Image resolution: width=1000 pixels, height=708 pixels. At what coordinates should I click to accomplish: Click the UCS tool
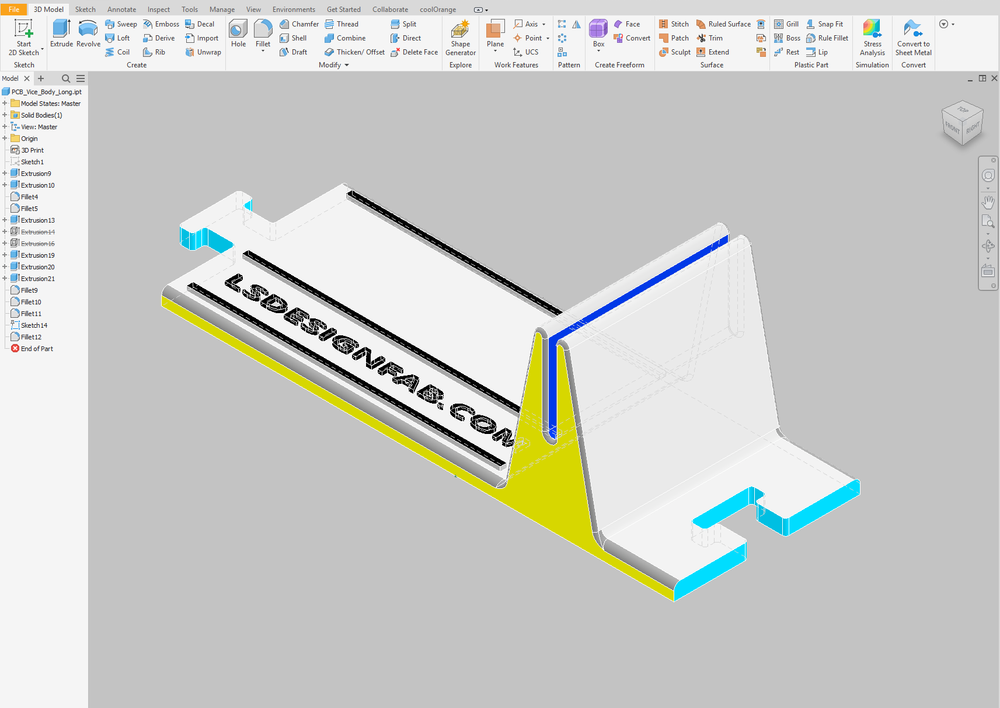[x=526, y=52]
